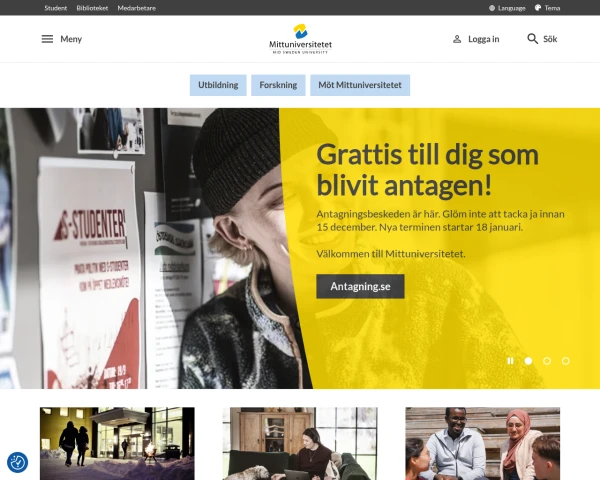
Task: Open the cookie settings badge icon
Action: pyautogui.click(x=17, y=462)
